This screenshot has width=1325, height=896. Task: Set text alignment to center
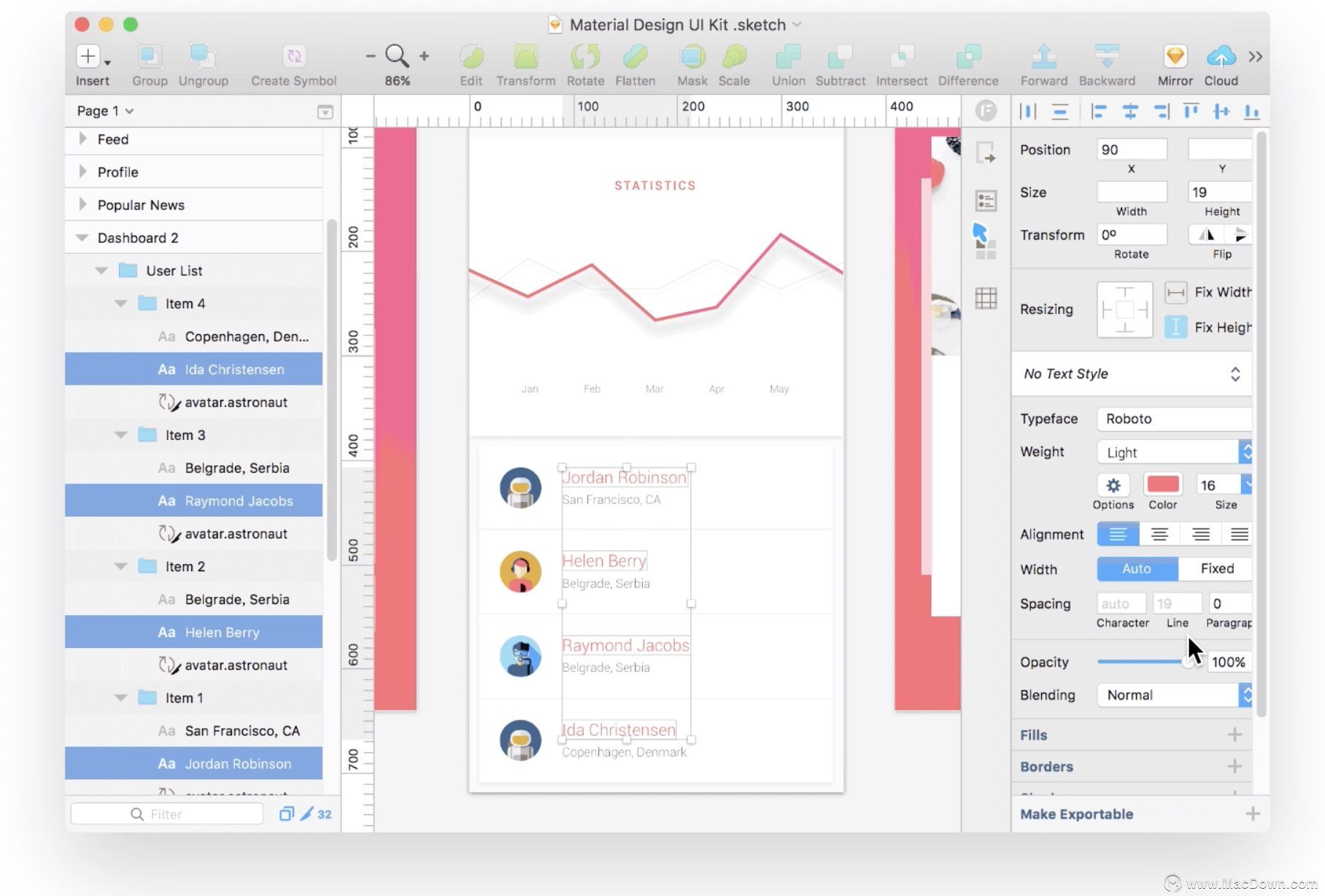click(x=1159, y=534)
